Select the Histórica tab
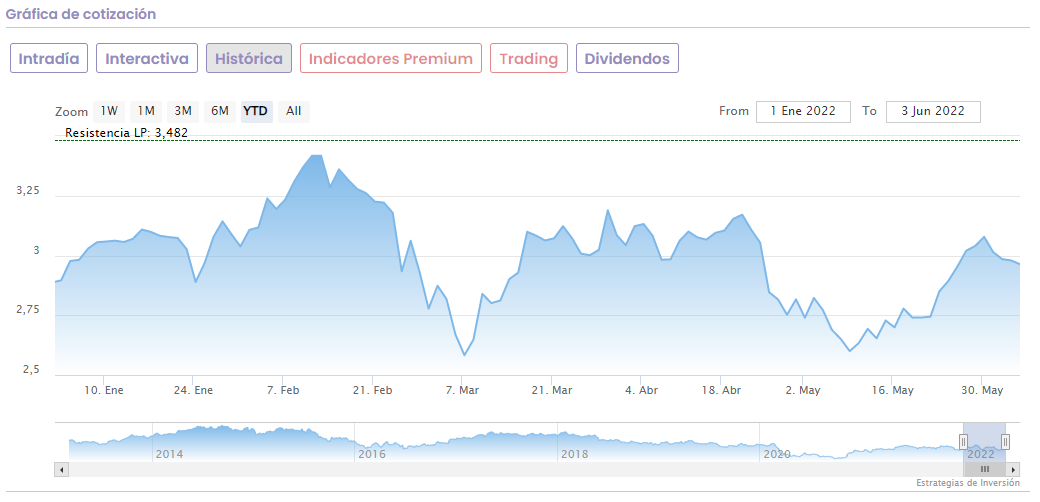The height and width of the screenshot is (502, 1040). [249, 59]
